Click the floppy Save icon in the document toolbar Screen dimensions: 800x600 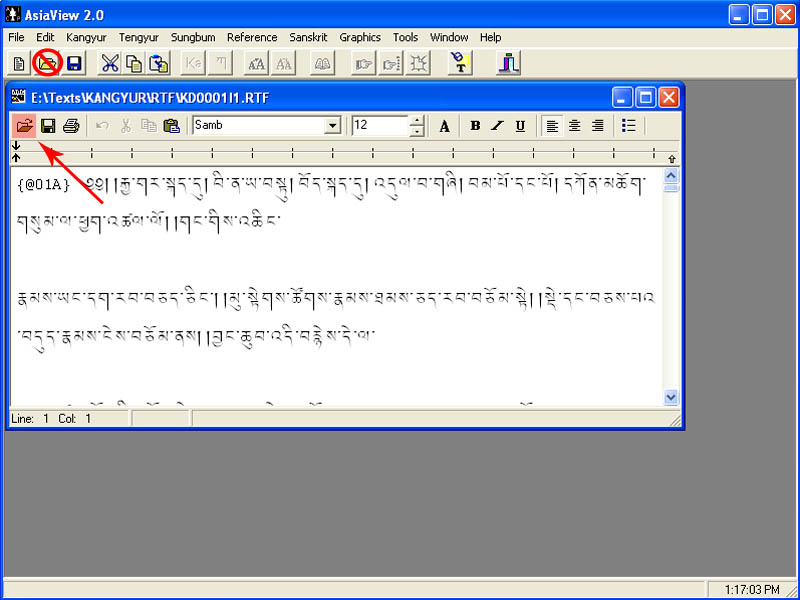pyautogui.click(x=48, y=126)
